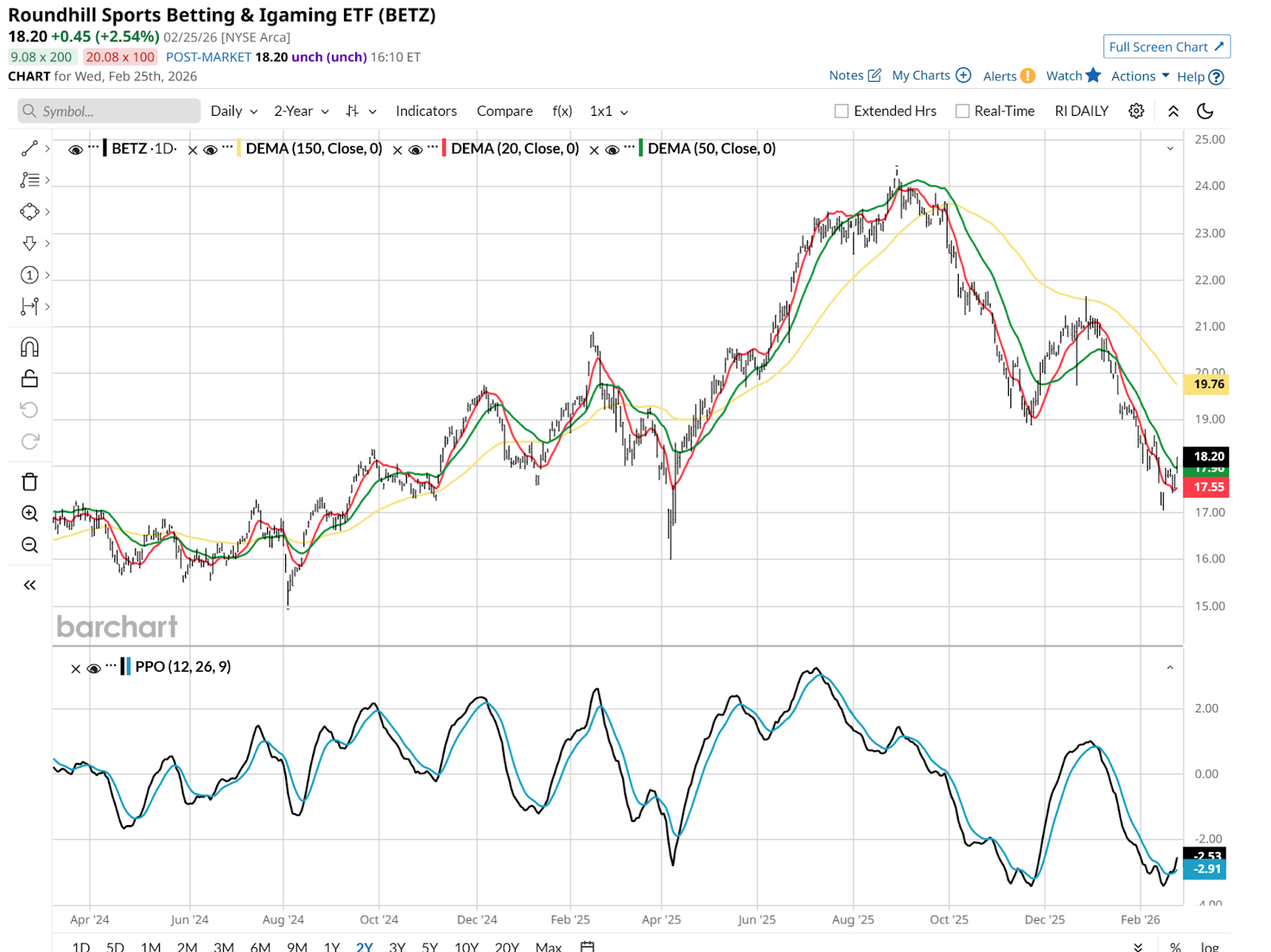Select the 5Y time range
1271x952 pixels.
430,946
